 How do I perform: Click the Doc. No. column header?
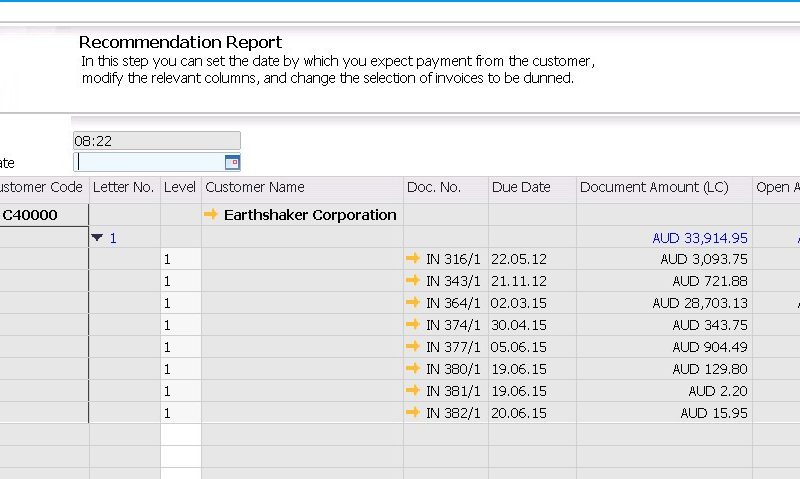click(x=446, y=187)
